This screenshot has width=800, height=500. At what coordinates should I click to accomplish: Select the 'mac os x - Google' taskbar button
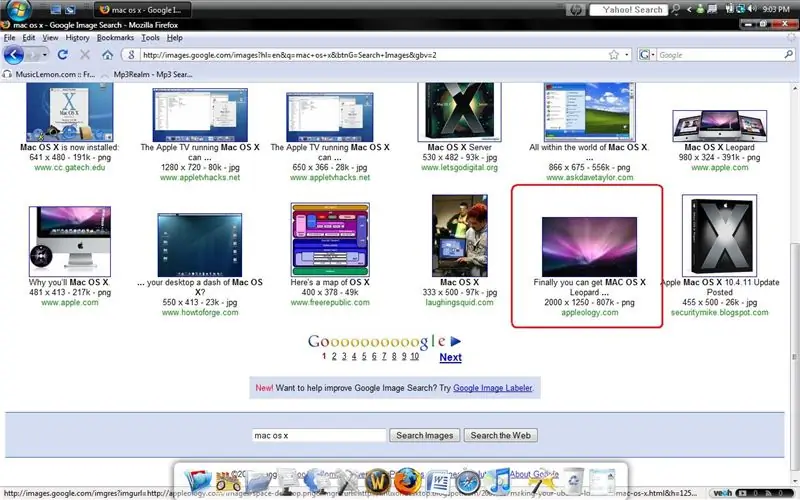pyautogui.click(x=143, y=9)
